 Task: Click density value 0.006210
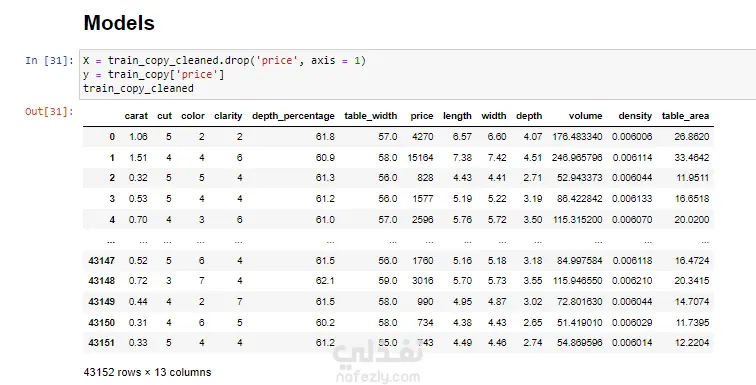[x=632, y=281]
